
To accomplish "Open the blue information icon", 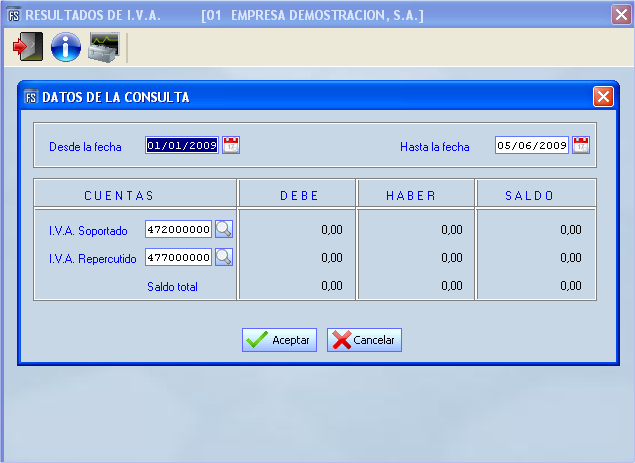I will 66,47.
